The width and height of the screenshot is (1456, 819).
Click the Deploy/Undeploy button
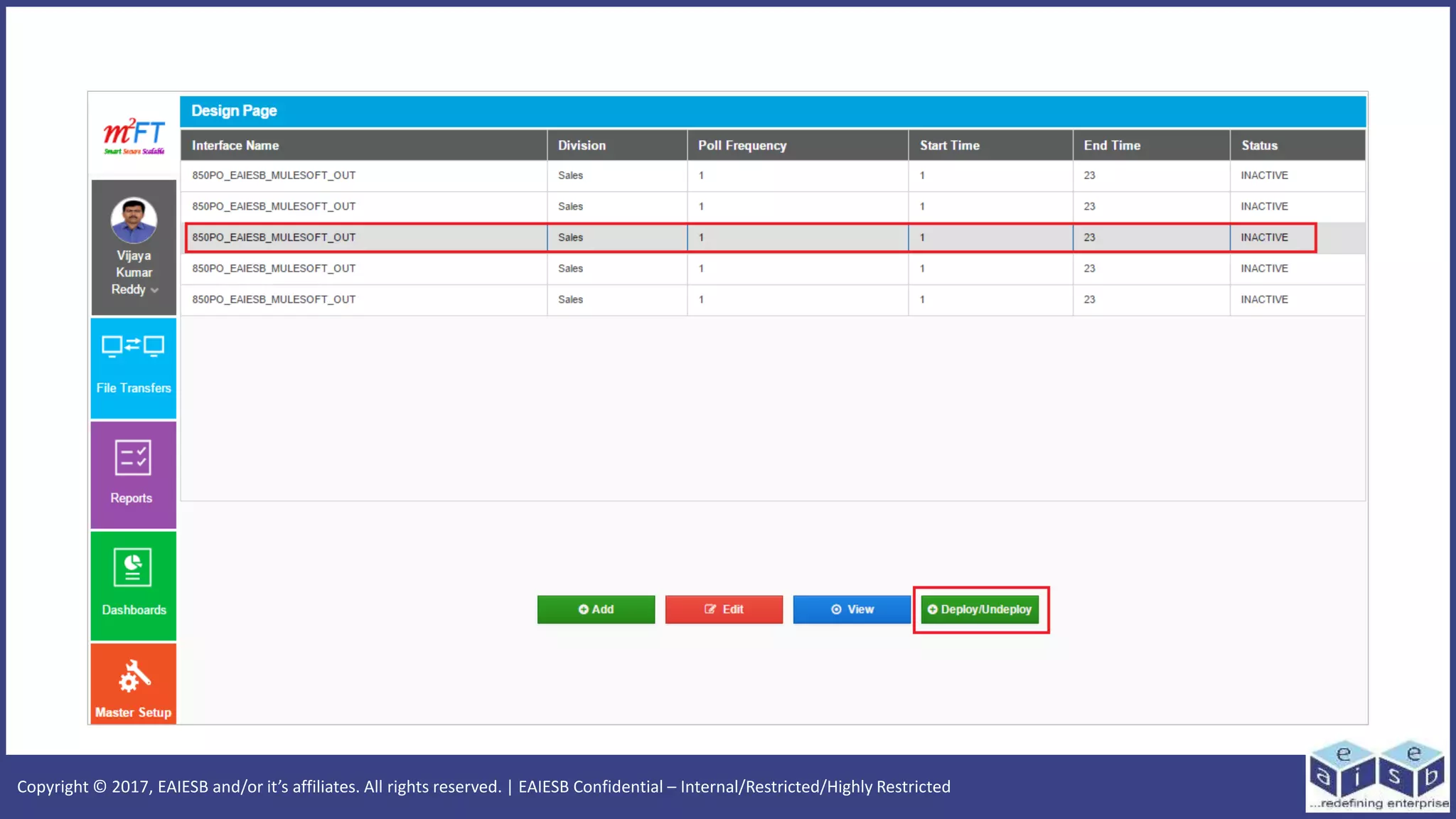coord(980,609)
